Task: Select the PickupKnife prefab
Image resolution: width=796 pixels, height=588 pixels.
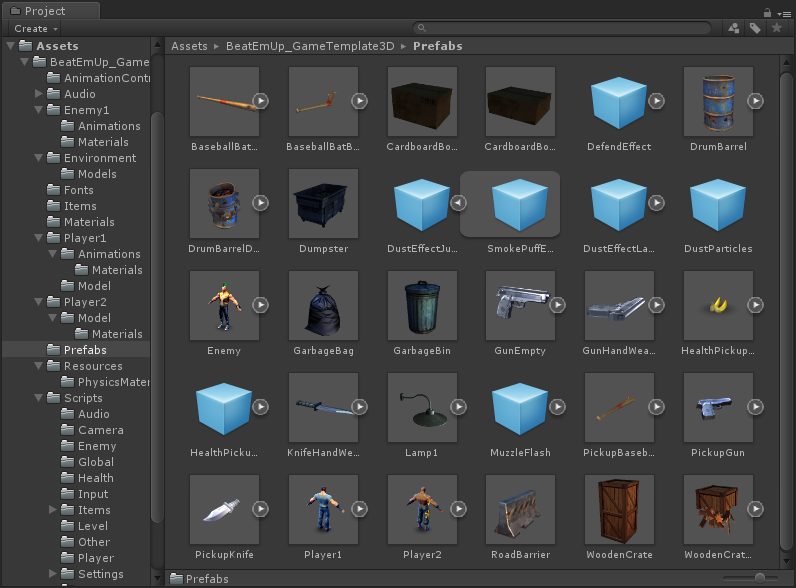Action: coord(224,510)
